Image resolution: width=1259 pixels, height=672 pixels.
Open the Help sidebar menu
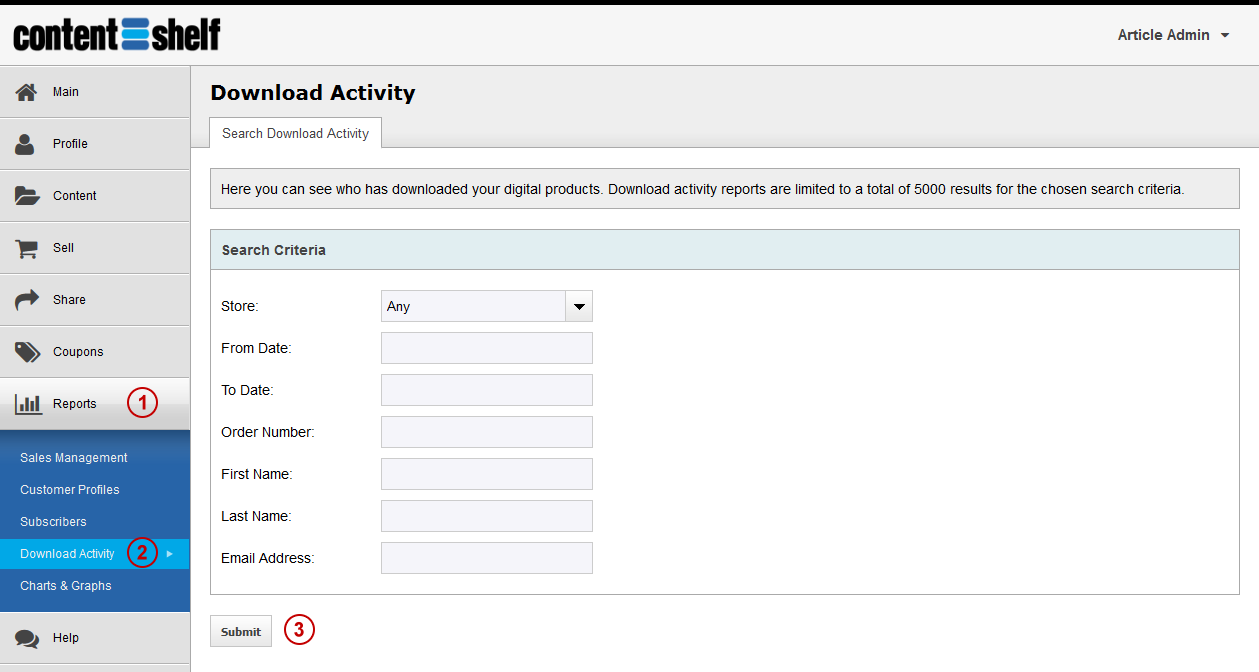click(x=95, y=638)
